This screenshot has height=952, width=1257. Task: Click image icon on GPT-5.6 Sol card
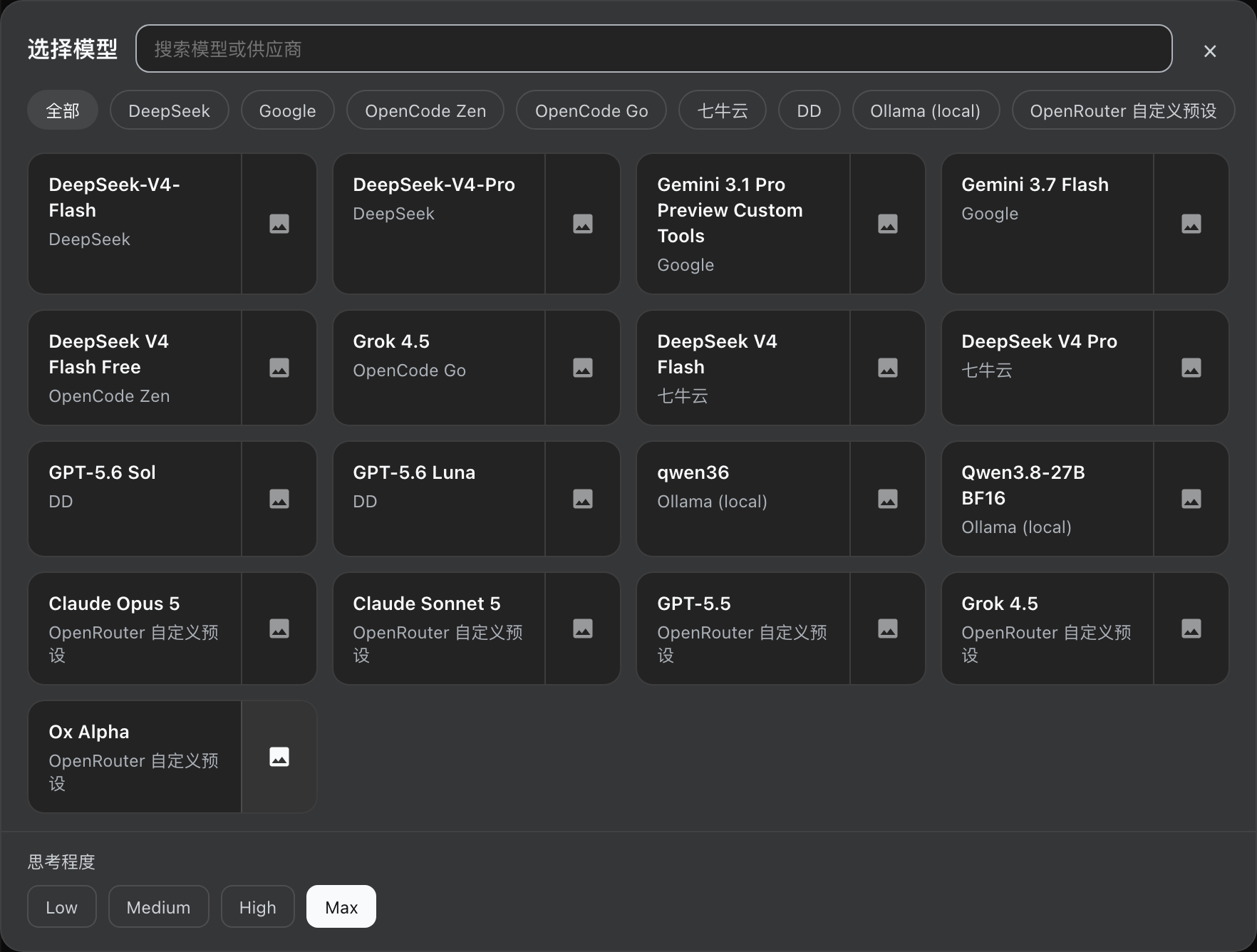click(279, 499)
